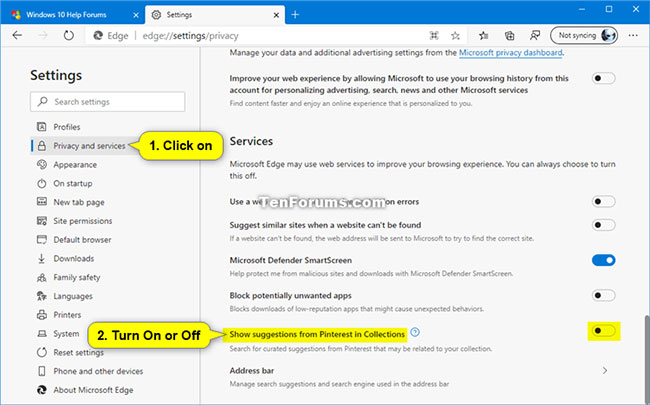
Task: Click the Refresh page icon
Action: pyautogui.click(x=69, y=36)
